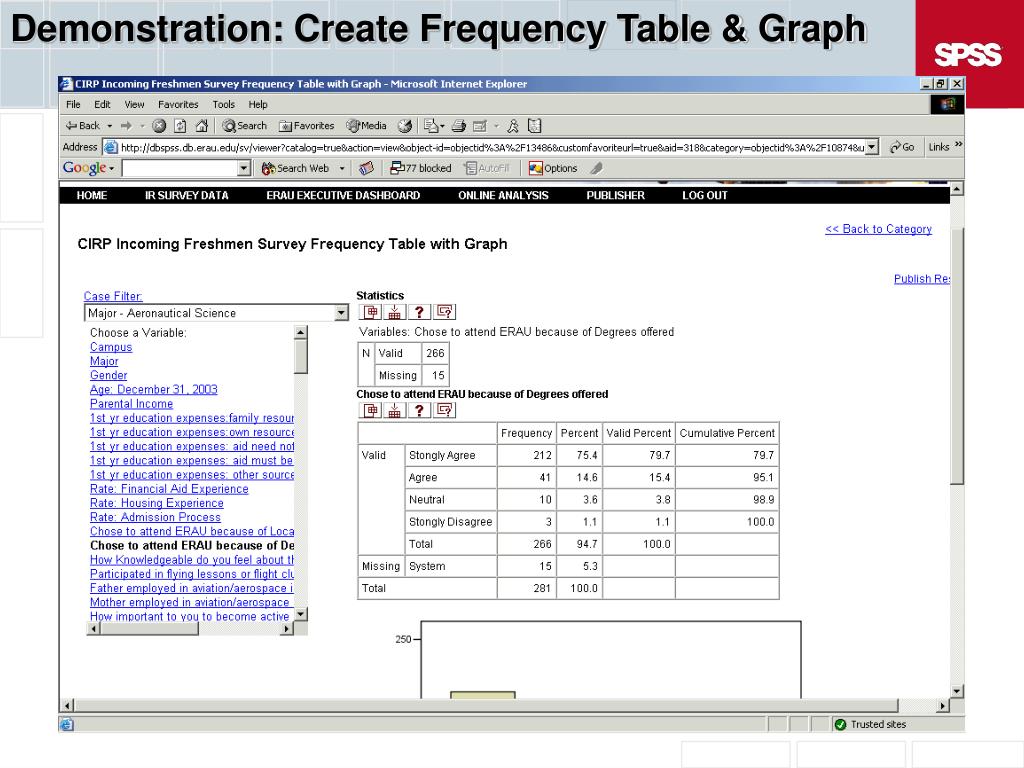
Task: Open the File menu
Action: tap(73, 104)
